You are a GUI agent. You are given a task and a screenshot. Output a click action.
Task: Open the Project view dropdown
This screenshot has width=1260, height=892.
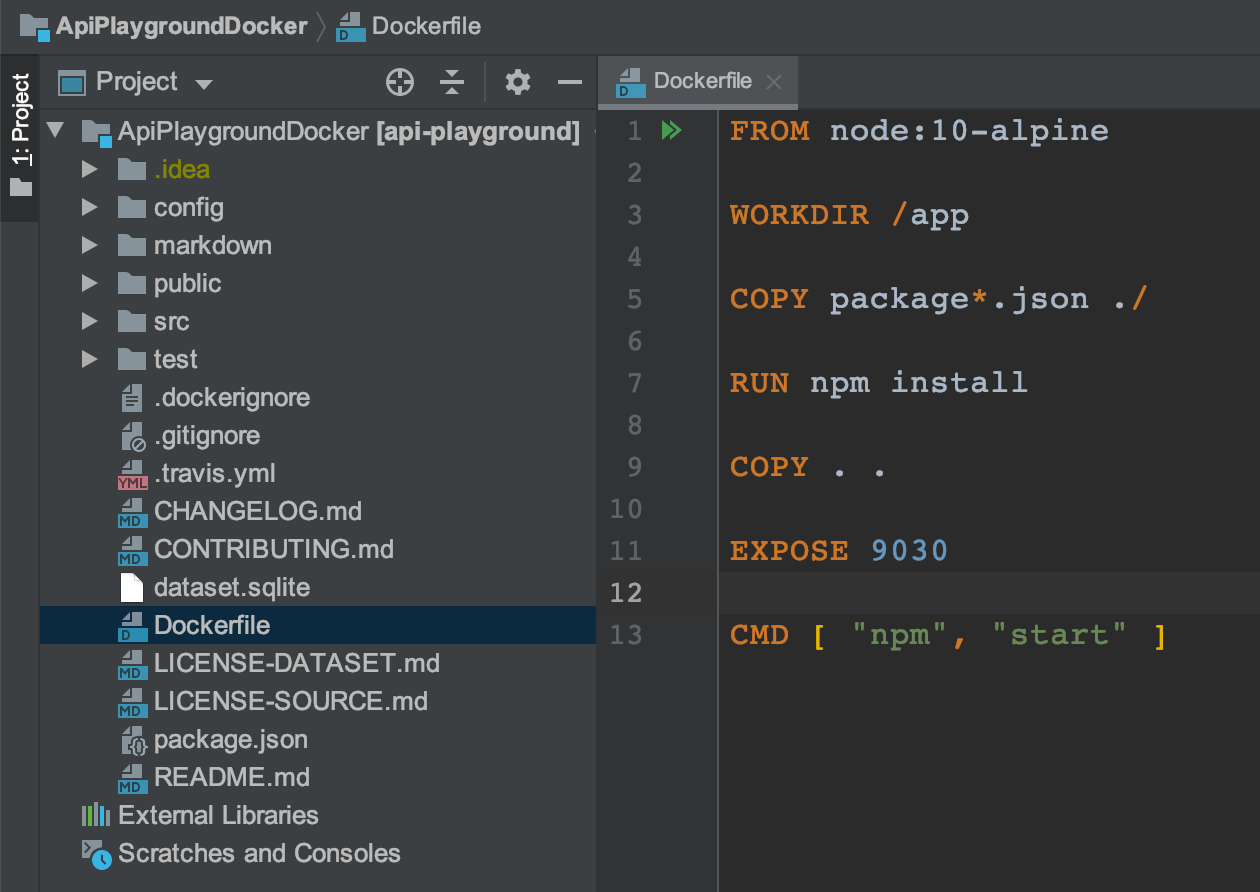click(204, 84)
